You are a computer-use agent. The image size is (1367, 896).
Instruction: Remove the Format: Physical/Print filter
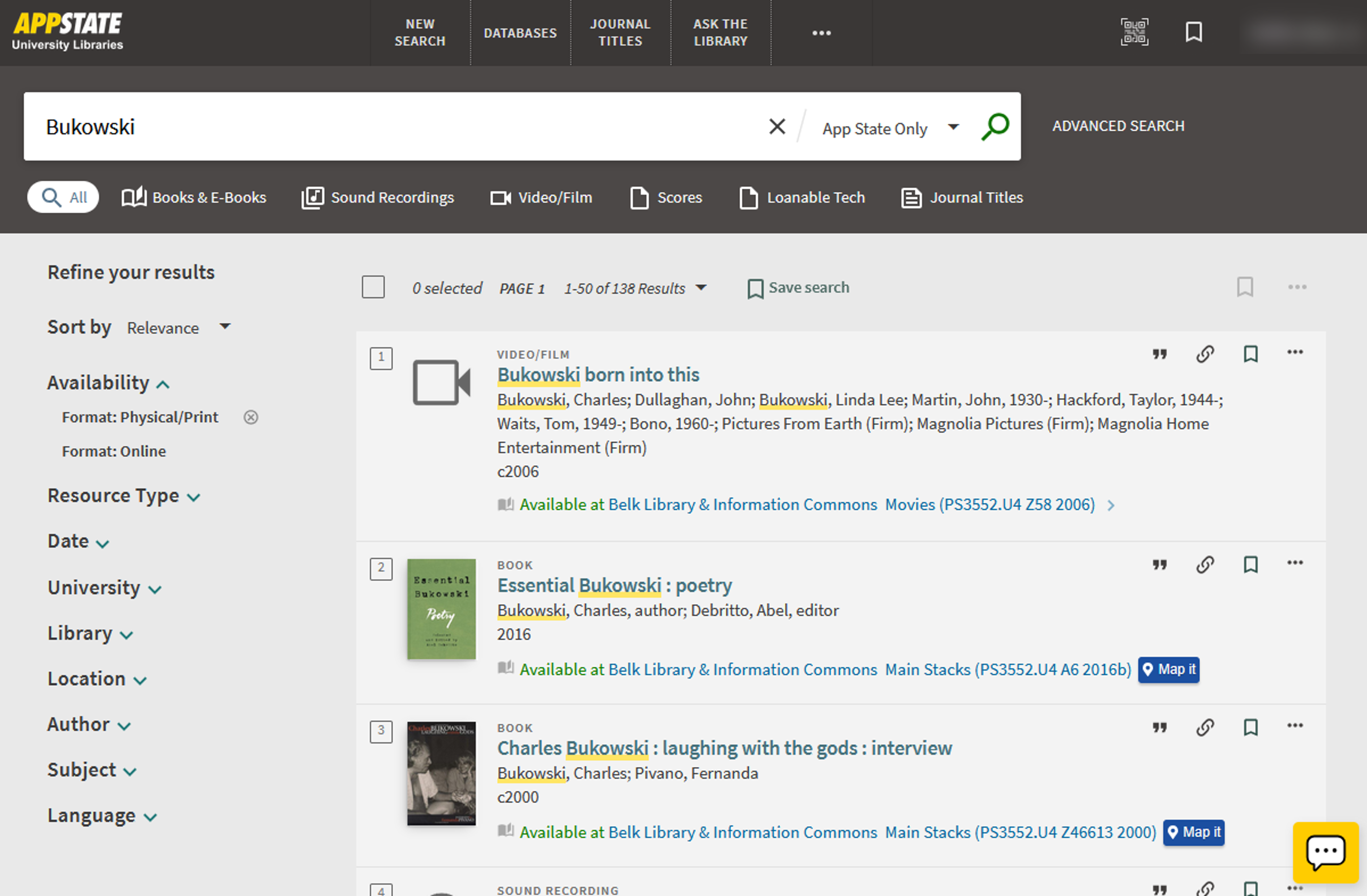pos(251,417)
